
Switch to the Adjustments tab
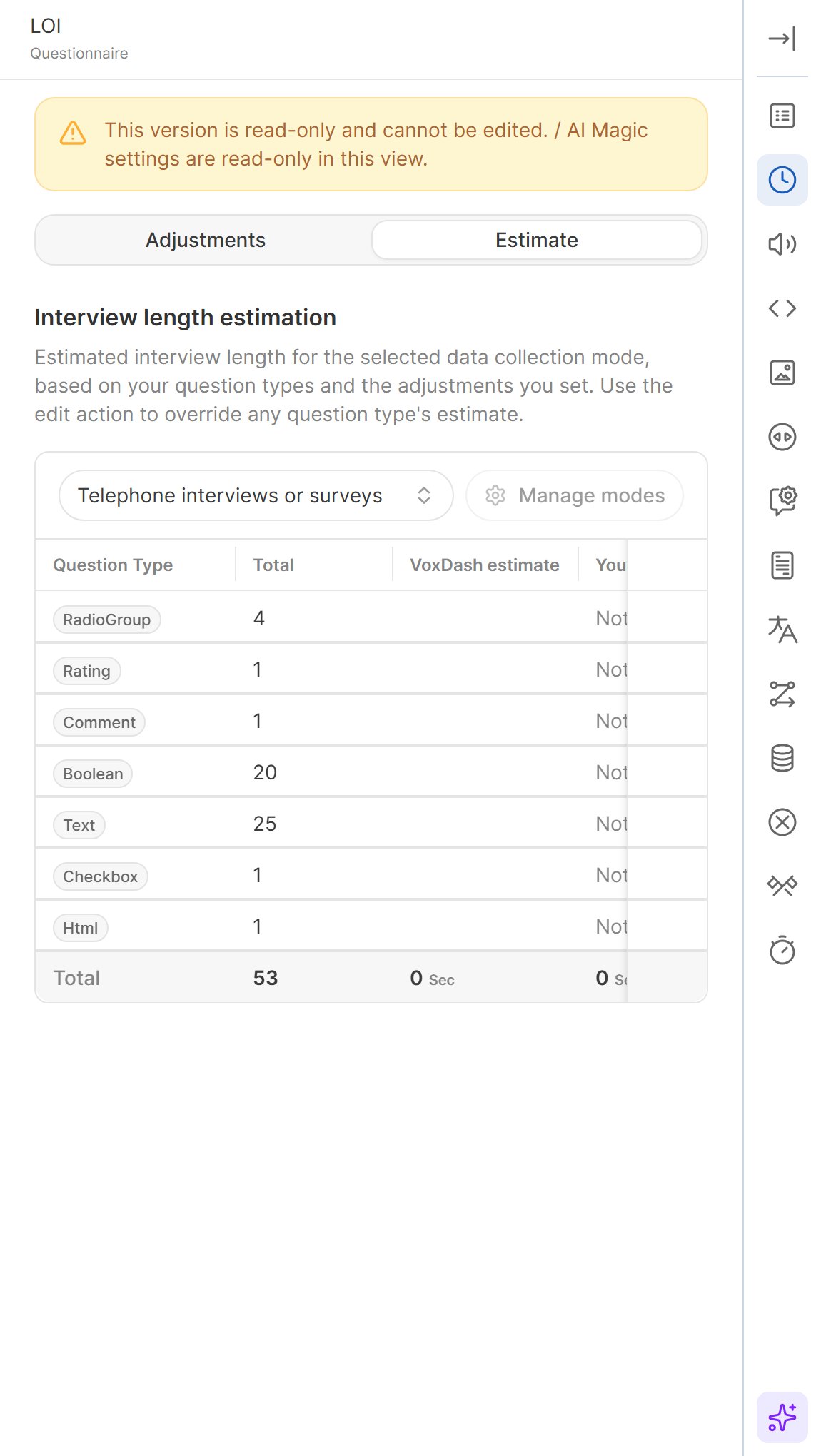[206, 240]
